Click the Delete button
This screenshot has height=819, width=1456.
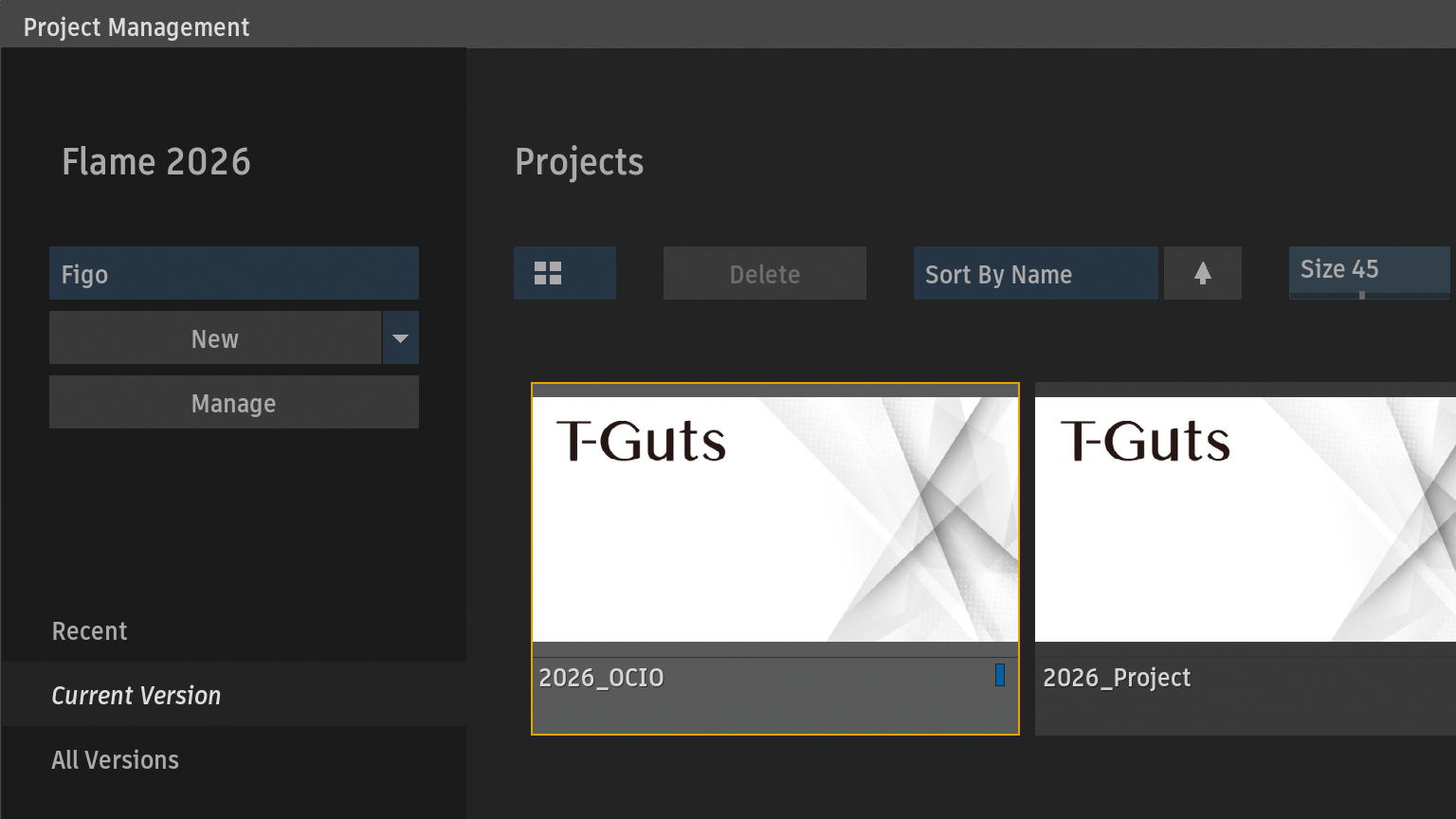click(x=765, y=273)
